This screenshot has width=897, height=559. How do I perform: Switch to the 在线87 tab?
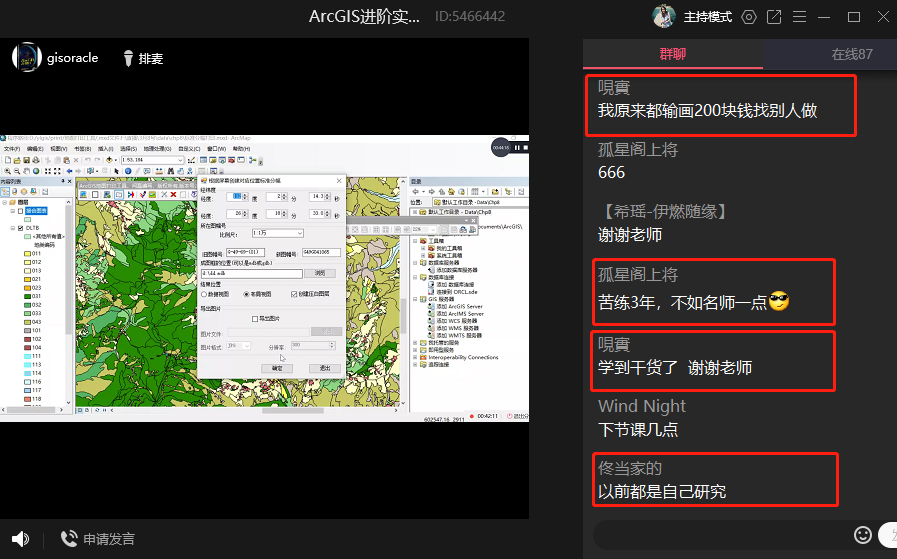852,54
